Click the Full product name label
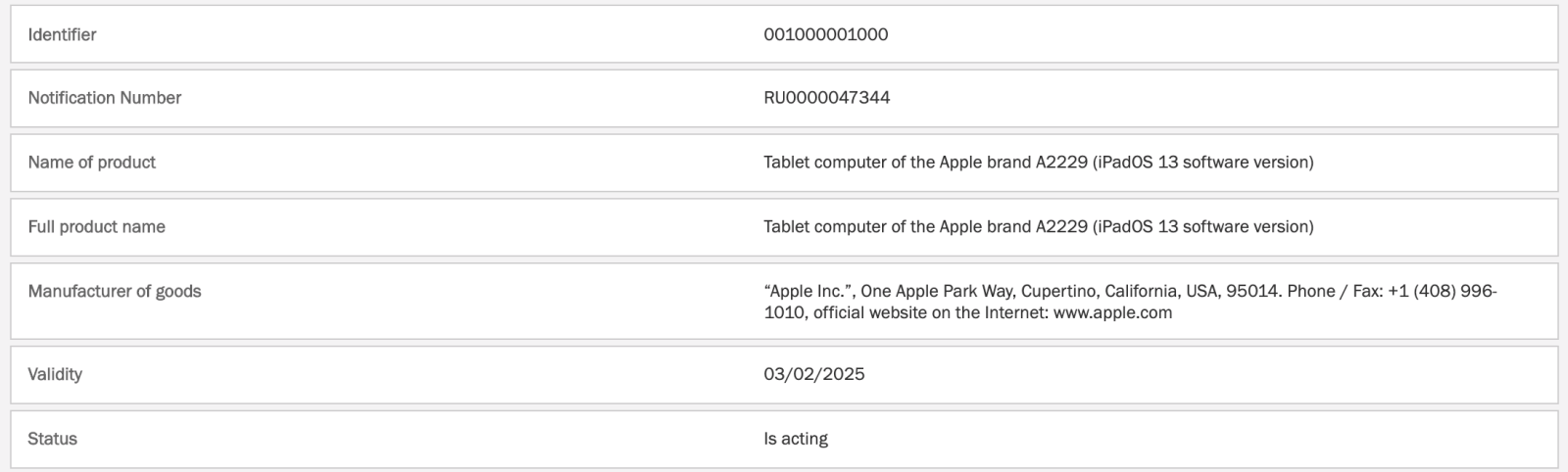1568x472 pixels. tap(96, 227)
